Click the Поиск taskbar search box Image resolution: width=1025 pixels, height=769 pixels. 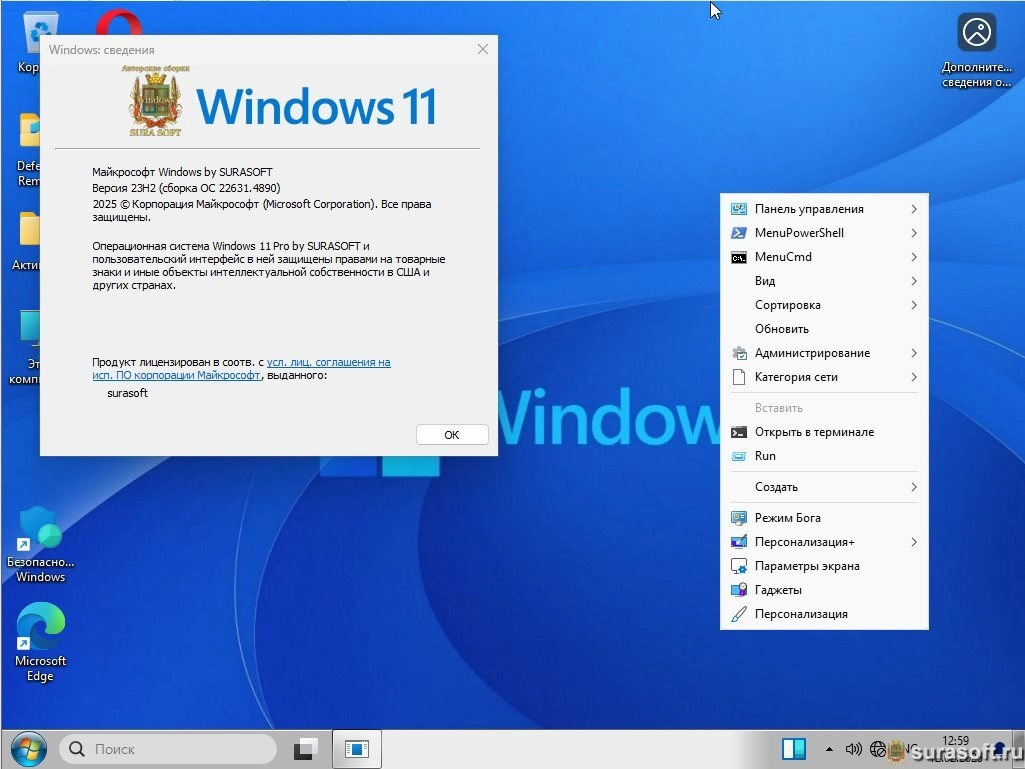click(x=168, y=749)
